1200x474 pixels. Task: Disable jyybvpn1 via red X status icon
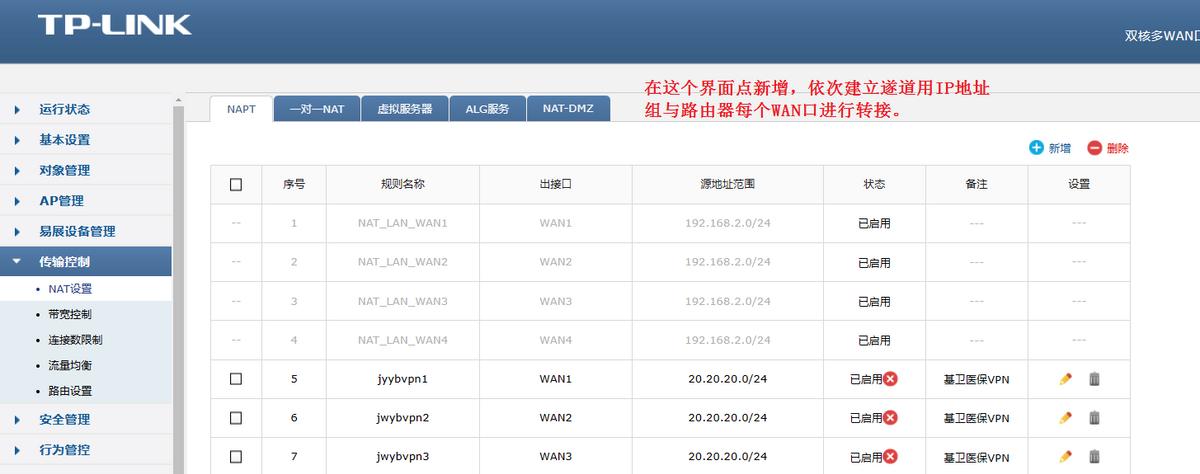(x=890, y=379)
